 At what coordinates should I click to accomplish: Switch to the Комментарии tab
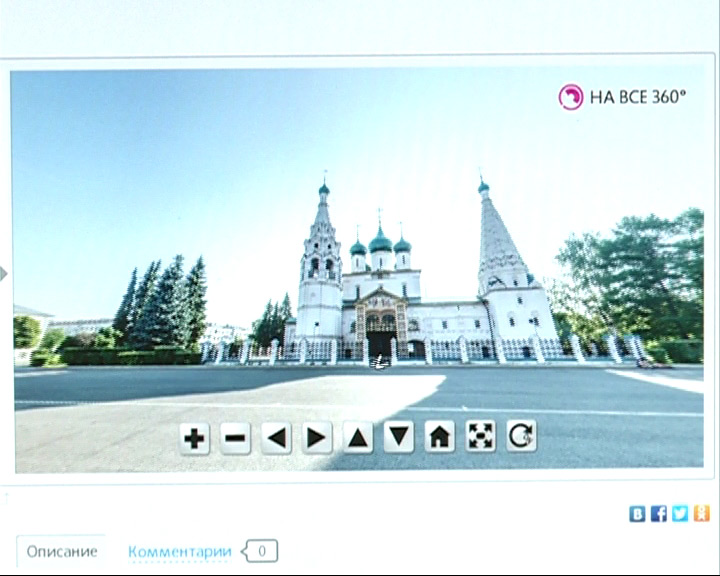pos(180,551)
